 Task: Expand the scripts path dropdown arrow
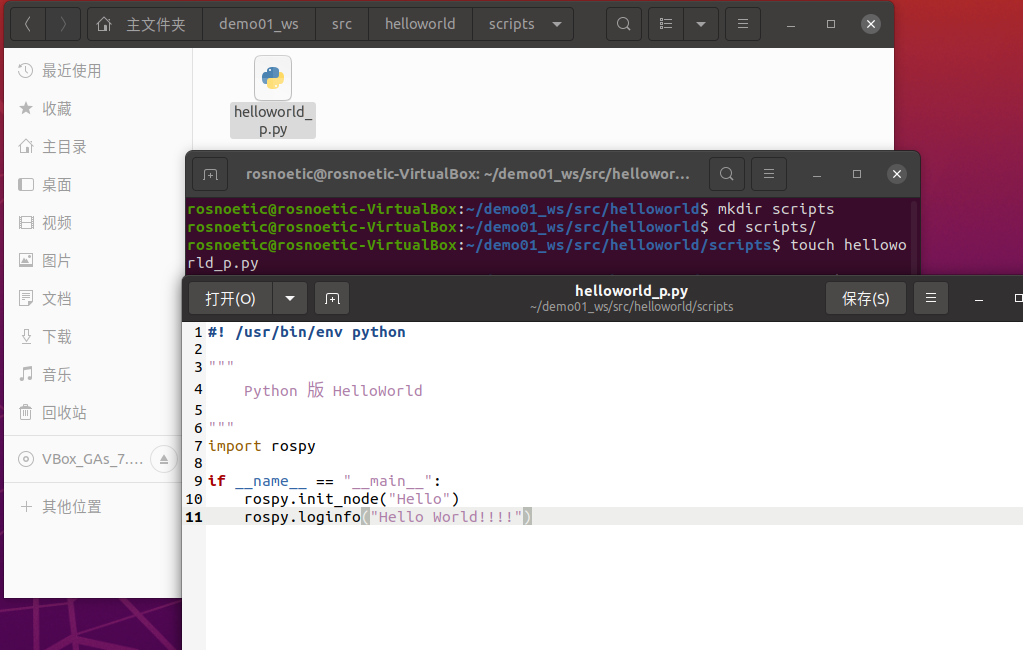[x=557, y=24]
